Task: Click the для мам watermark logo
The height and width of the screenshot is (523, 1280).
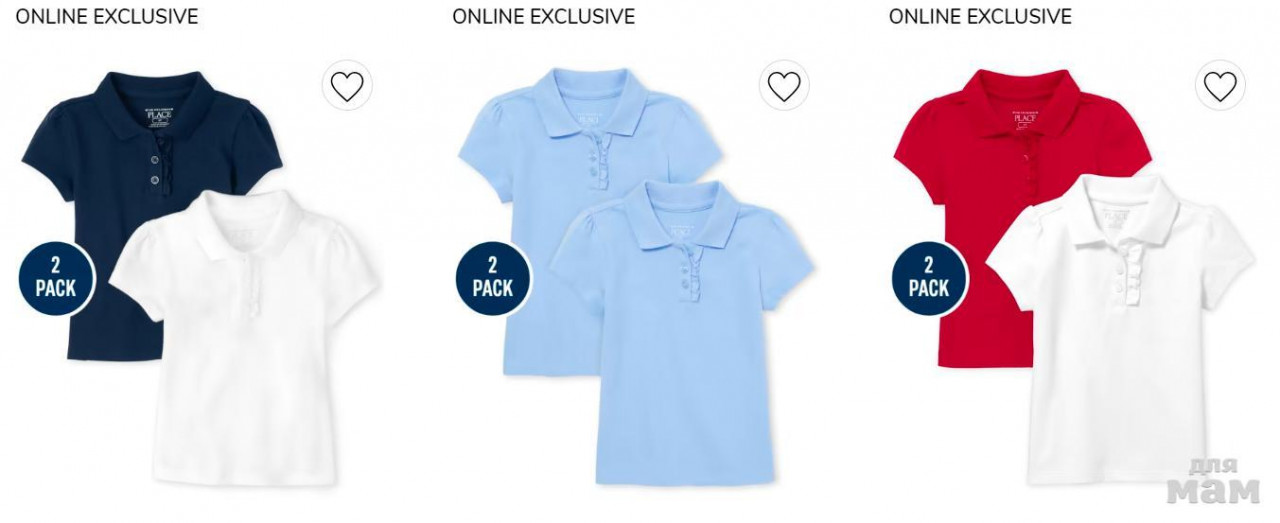Action: click(x=1216, y=482)
